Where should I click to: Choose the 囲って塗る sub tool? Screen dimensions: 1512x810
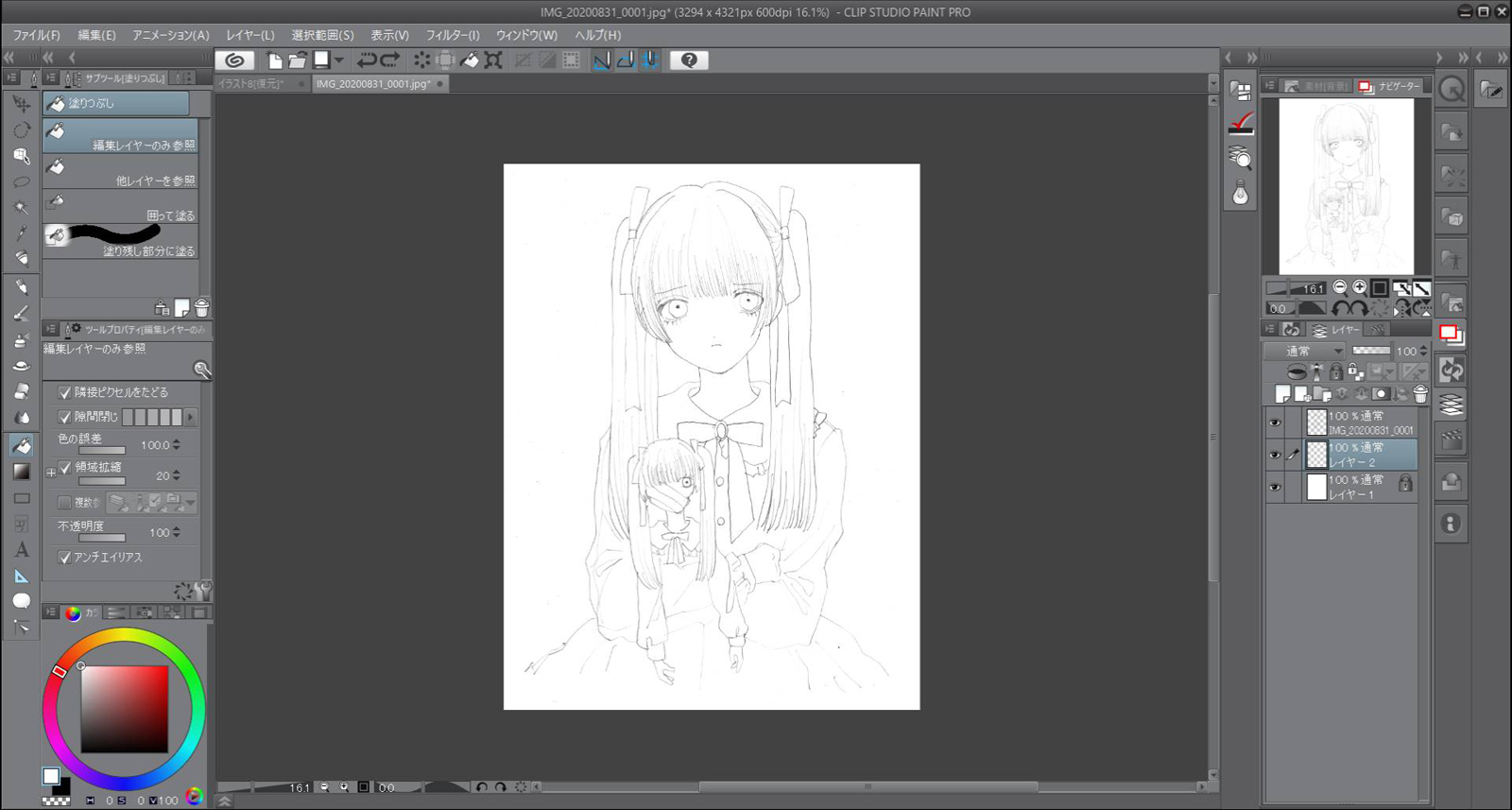pos(121,207)
